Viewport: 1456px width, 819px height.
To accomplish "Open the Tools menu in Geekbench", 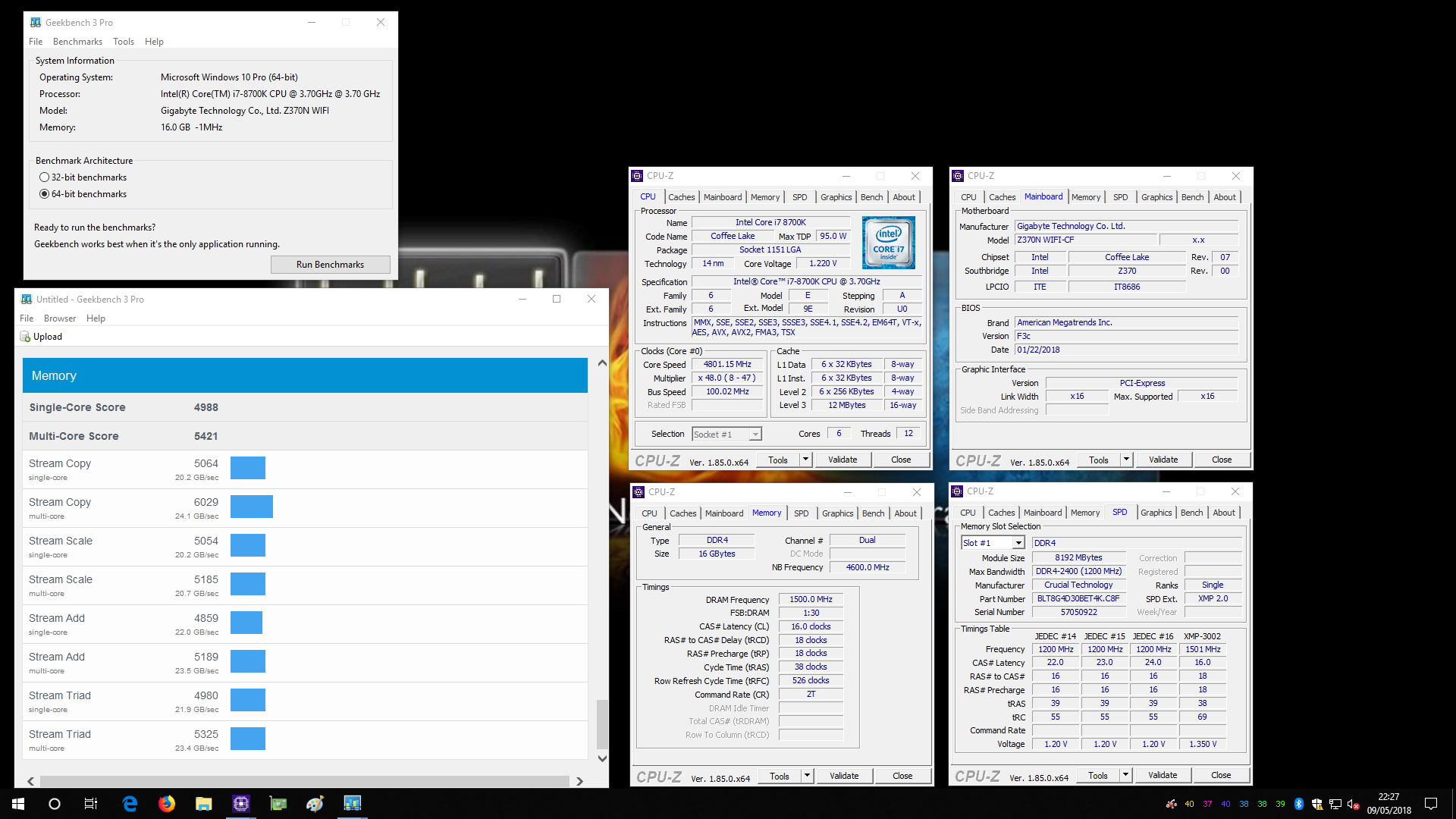I will [124, 42].
